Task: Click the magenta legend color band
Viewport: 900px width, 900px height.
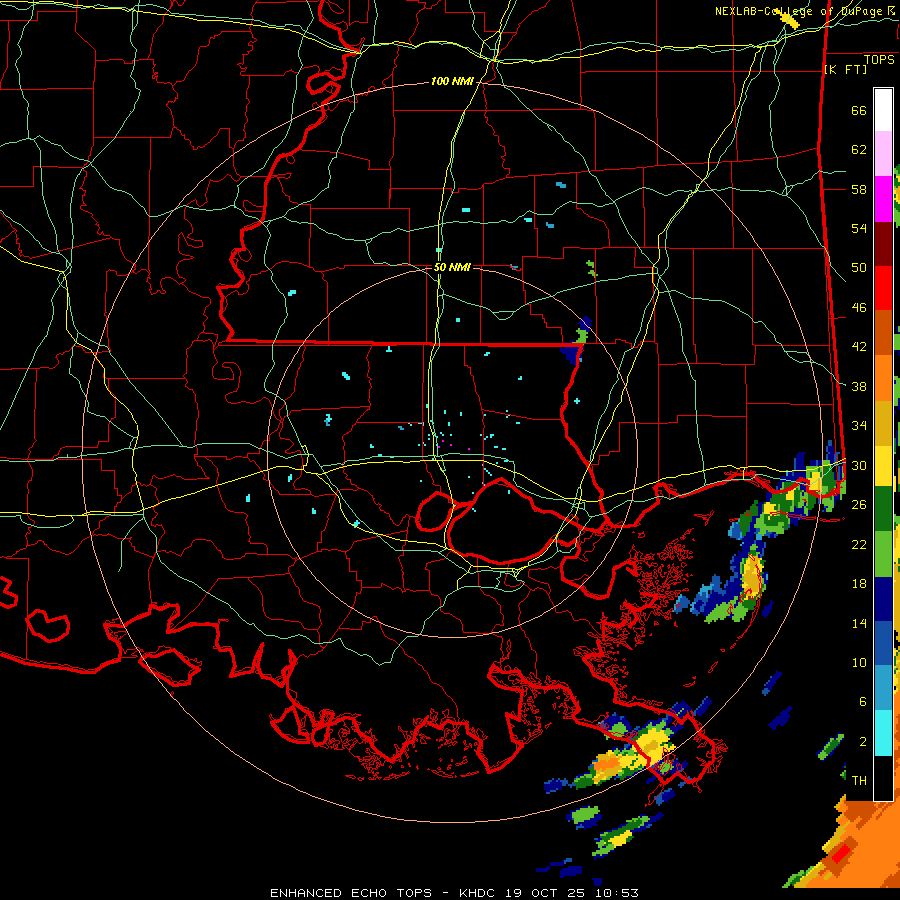Action: click(883, 199)
